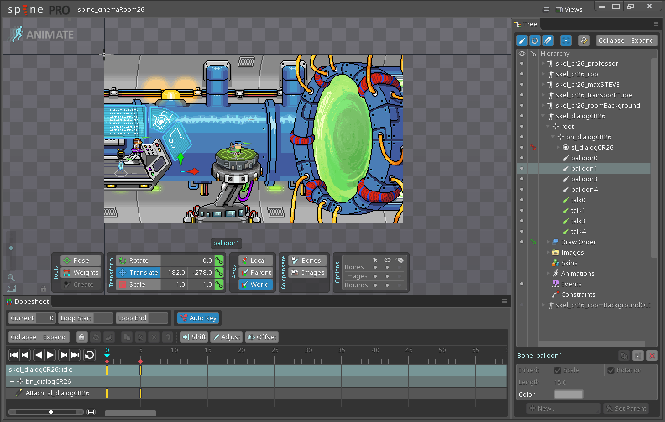
Task: Select Parent axes option
Action: click(x=255, y=272)
